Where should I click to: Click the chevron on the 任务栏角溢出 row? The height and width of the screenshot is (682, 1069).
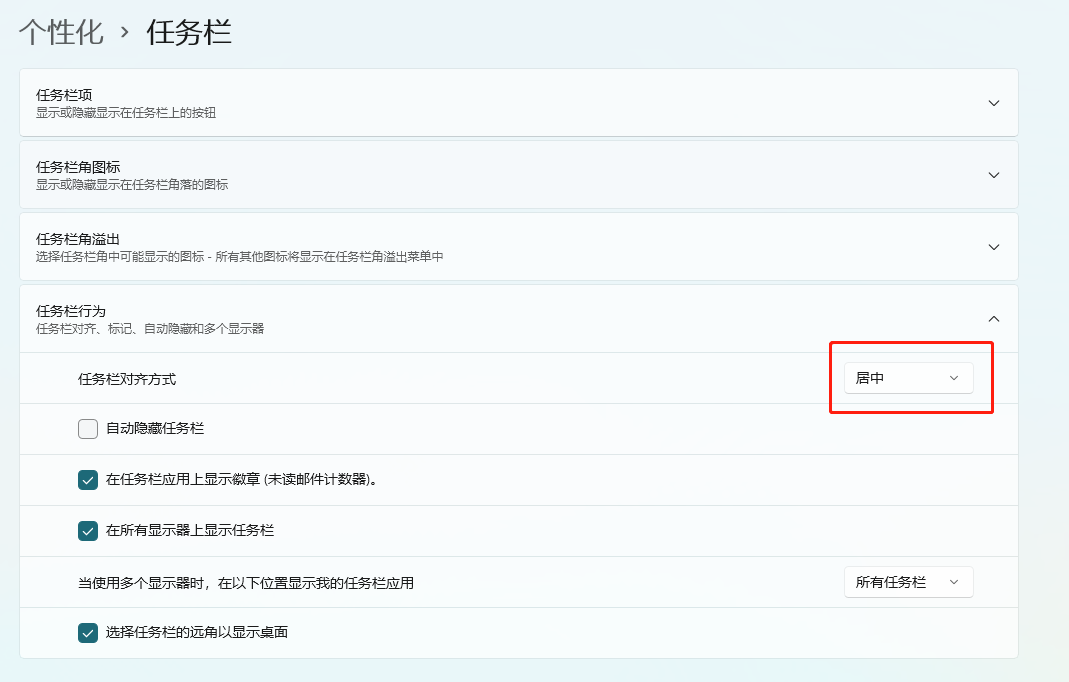click(993, 247)
